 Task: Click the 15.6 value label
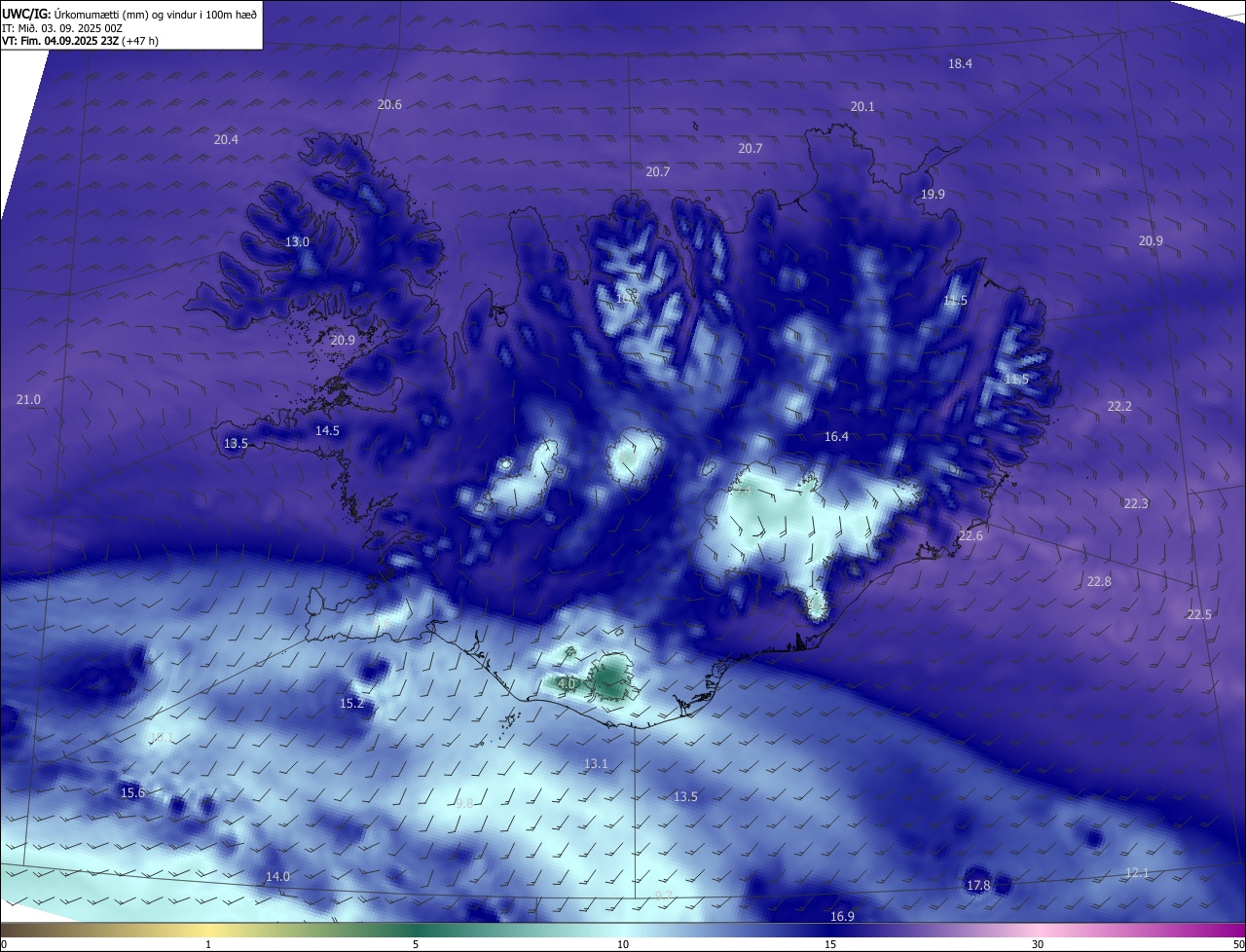132,792
